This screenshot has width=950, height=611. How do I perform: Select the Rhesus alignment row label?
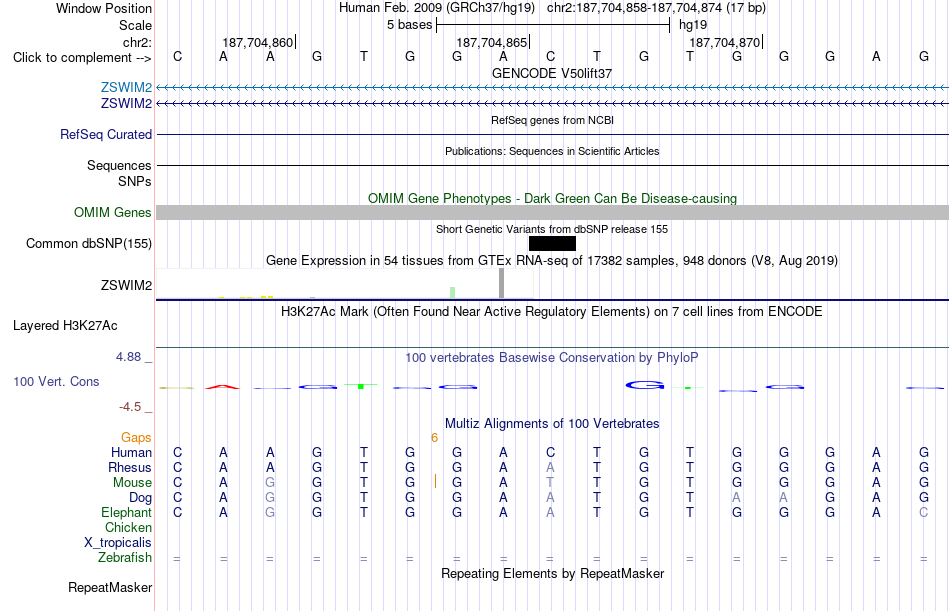pos(130,468)
